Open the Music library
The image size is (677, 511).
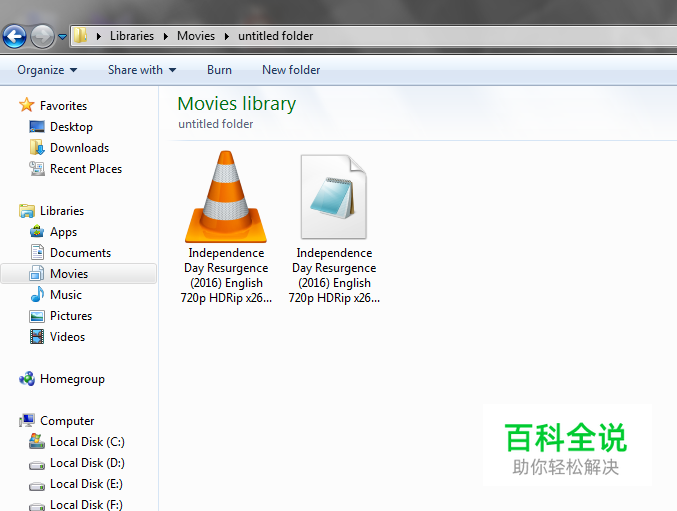[66, 295]
